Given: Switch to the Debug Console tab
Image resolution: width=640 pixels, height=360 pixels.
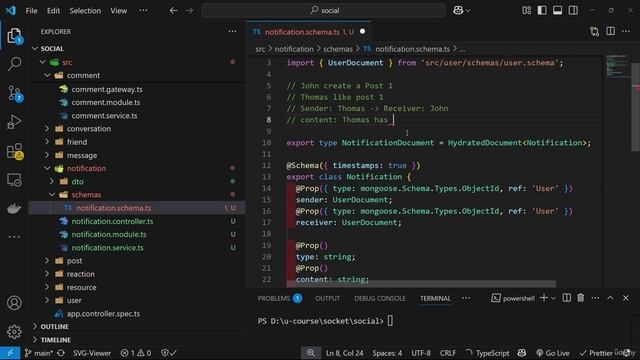Looking at the screenshot, I should (380, 298).
